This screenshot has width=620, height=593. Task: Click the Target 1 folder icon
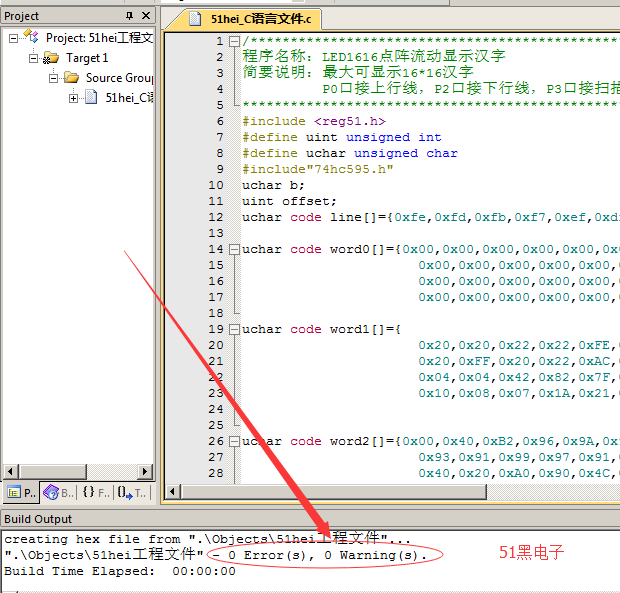pyautogui.click(x=53, y=58)
